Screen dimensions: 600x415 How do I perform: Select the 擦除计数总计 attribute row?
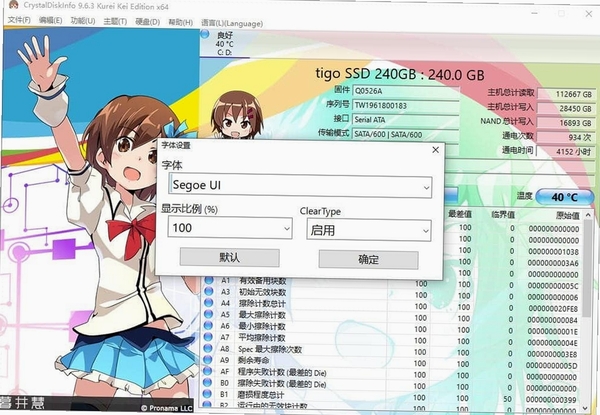point(392,305)
